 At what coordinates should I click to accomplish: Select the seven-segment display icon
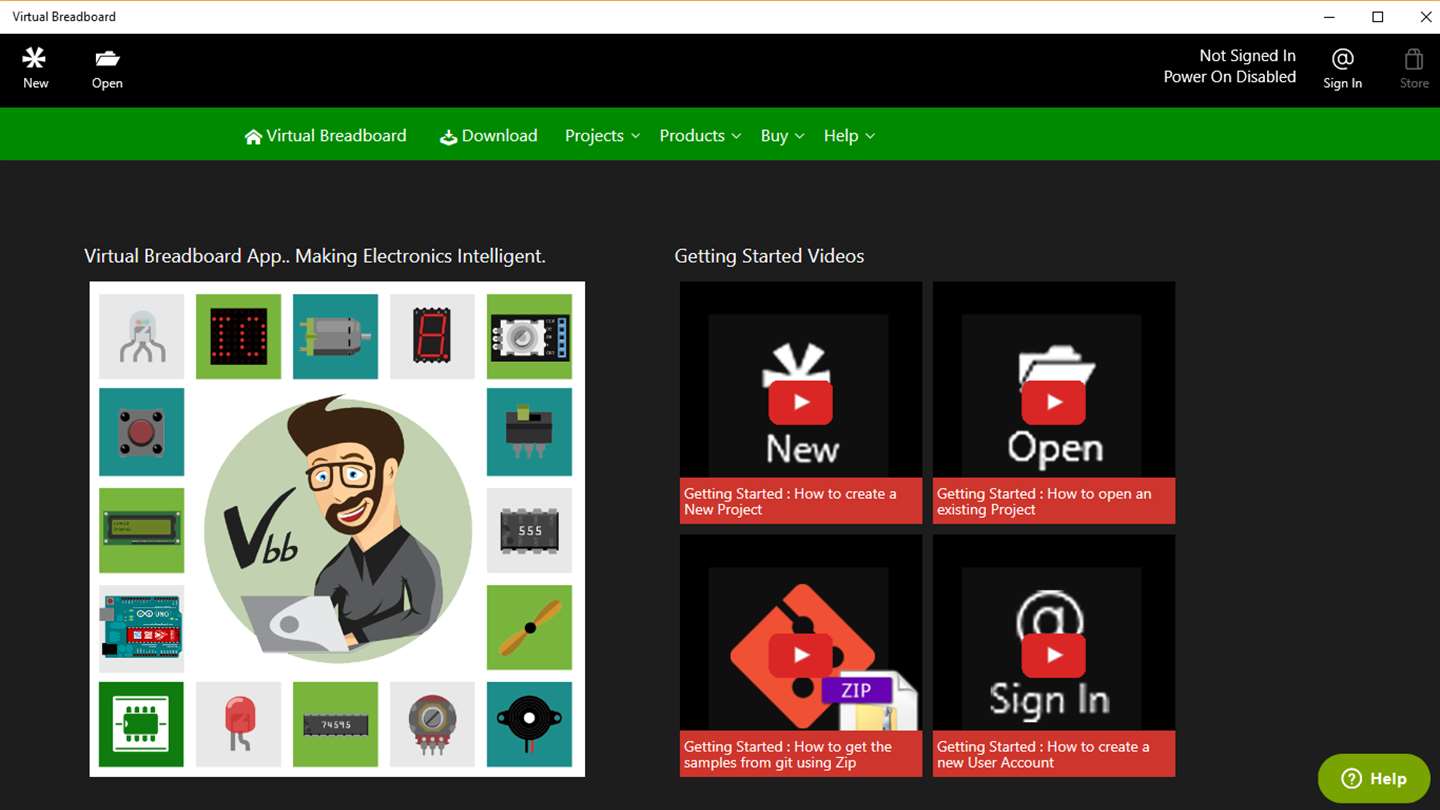point(432,336)
